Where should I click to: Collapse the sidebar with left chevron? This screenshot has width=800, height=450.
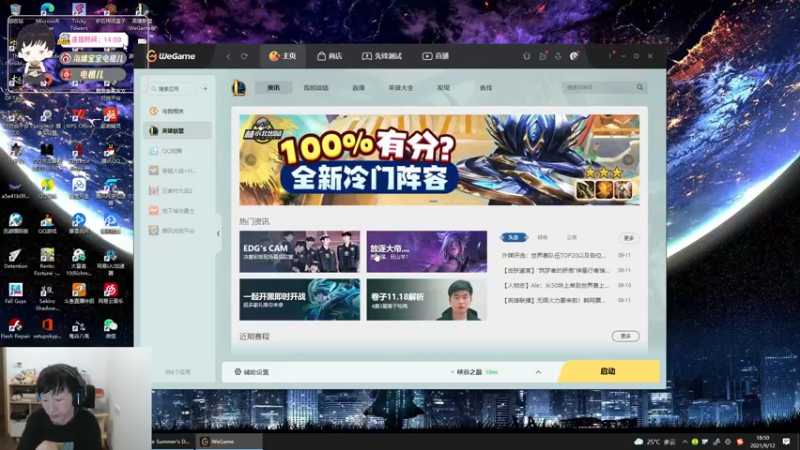tap(218, 234)
